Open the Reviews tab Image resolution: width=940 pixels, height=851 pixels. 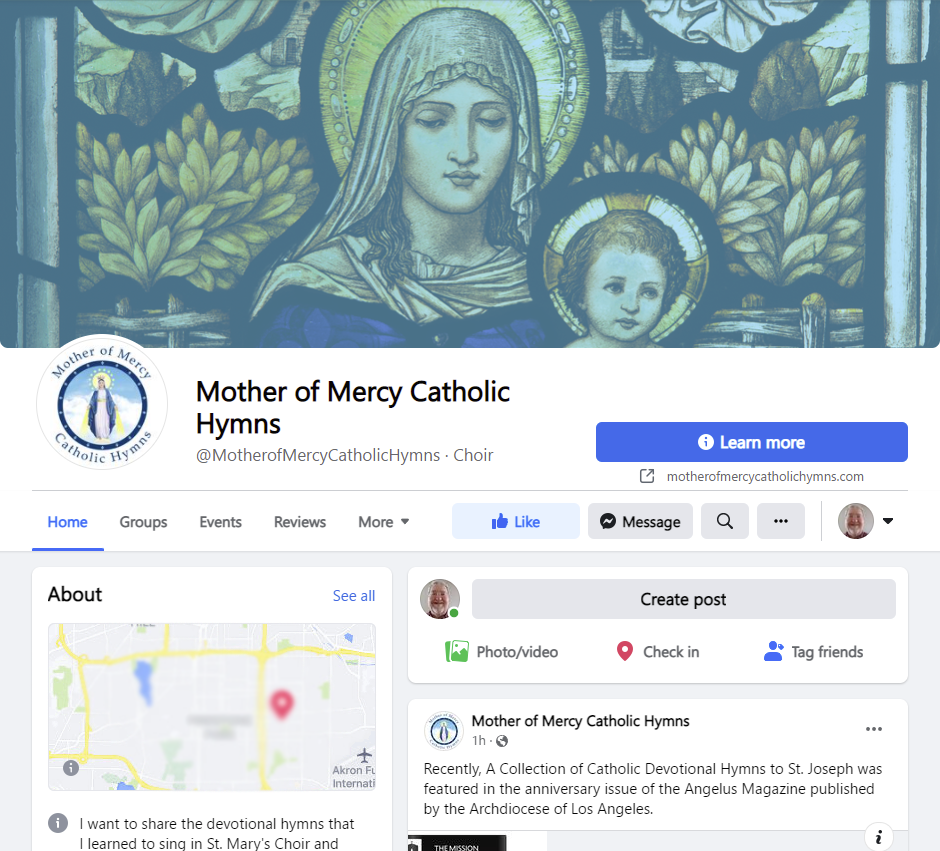pyautogui.click(x=300, y=522)
